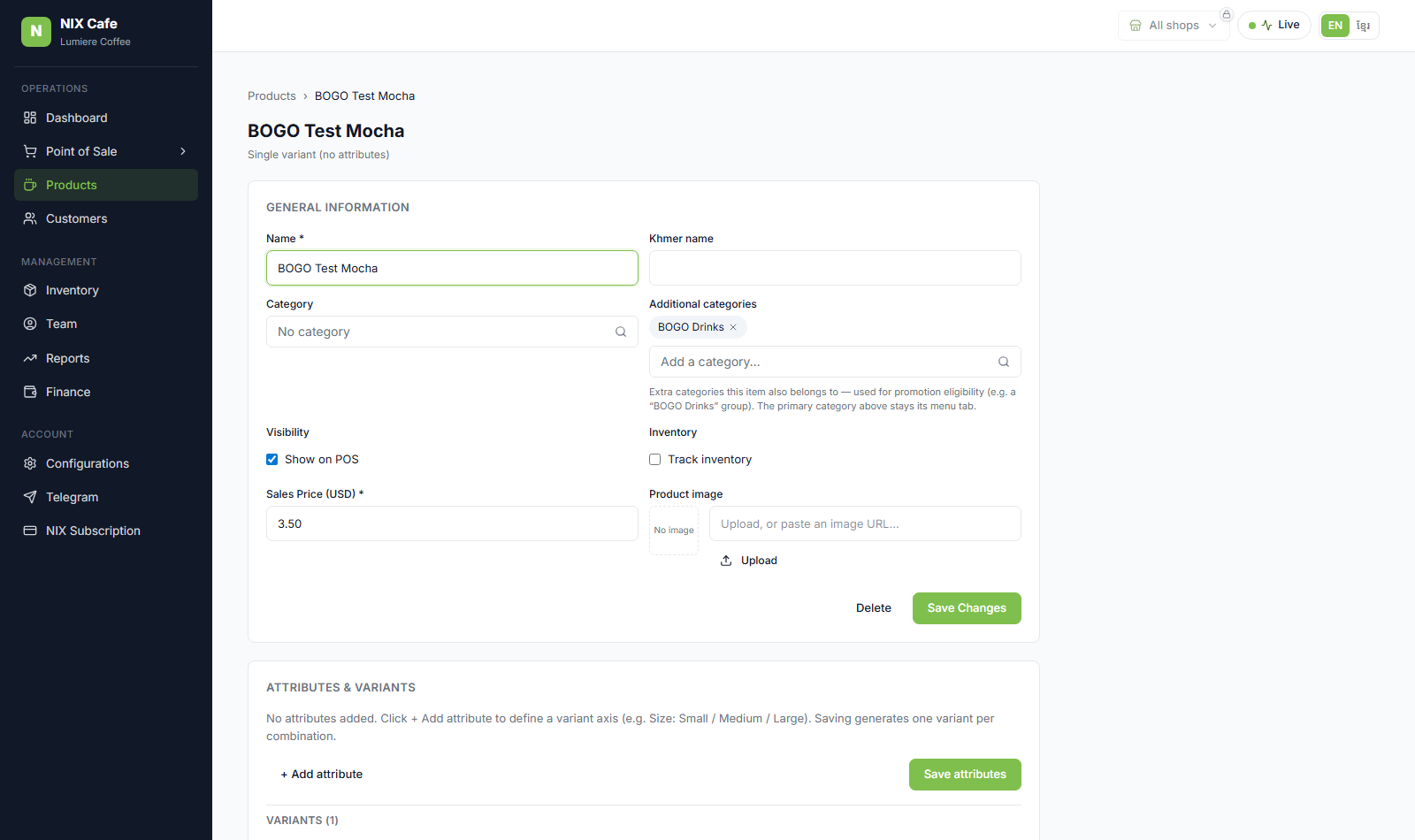
Task: Enable the Track inventory checkbox
Action: (x=655, y=459)
